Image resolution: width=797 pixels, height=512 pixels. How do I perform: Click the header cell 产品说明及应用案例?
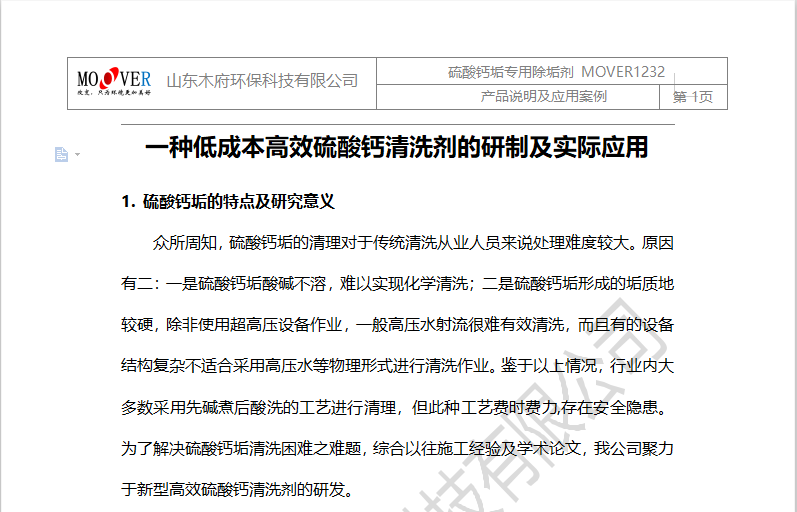[x=543, y=97]
